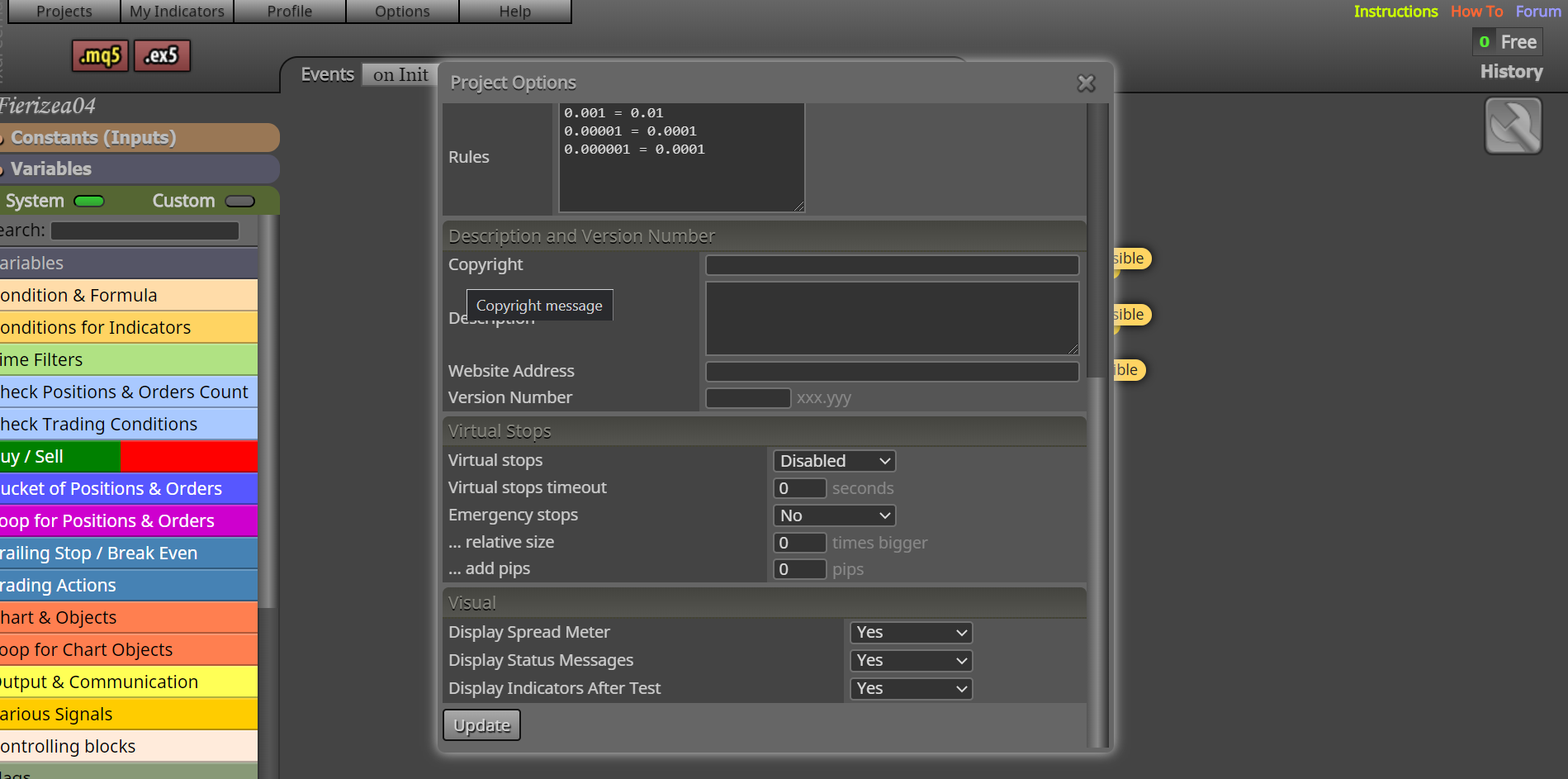Select Conditions for Indicators category

coord(129,328)
